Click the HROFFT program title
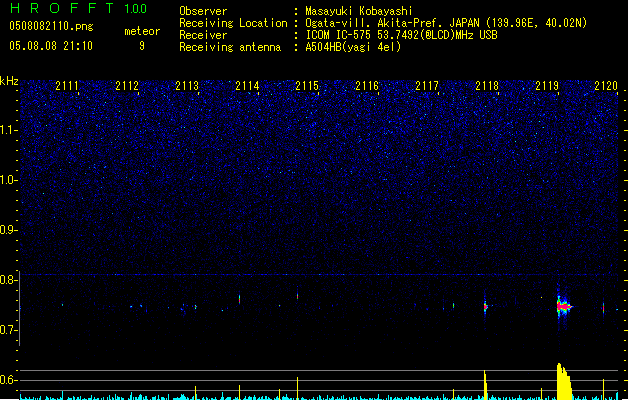Image resolution: width=629 pixels, height=400 pixels. 62,8
